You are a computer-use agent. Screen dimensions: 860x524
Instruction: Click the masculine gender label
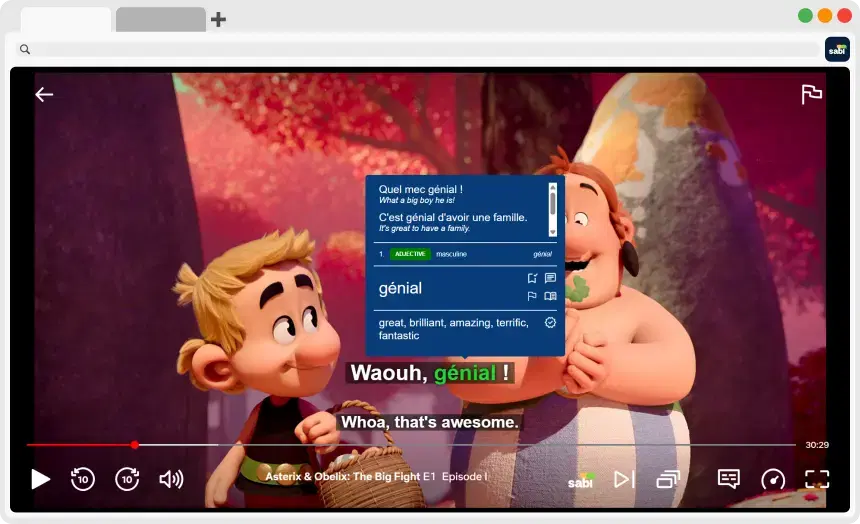pos(451,254)
